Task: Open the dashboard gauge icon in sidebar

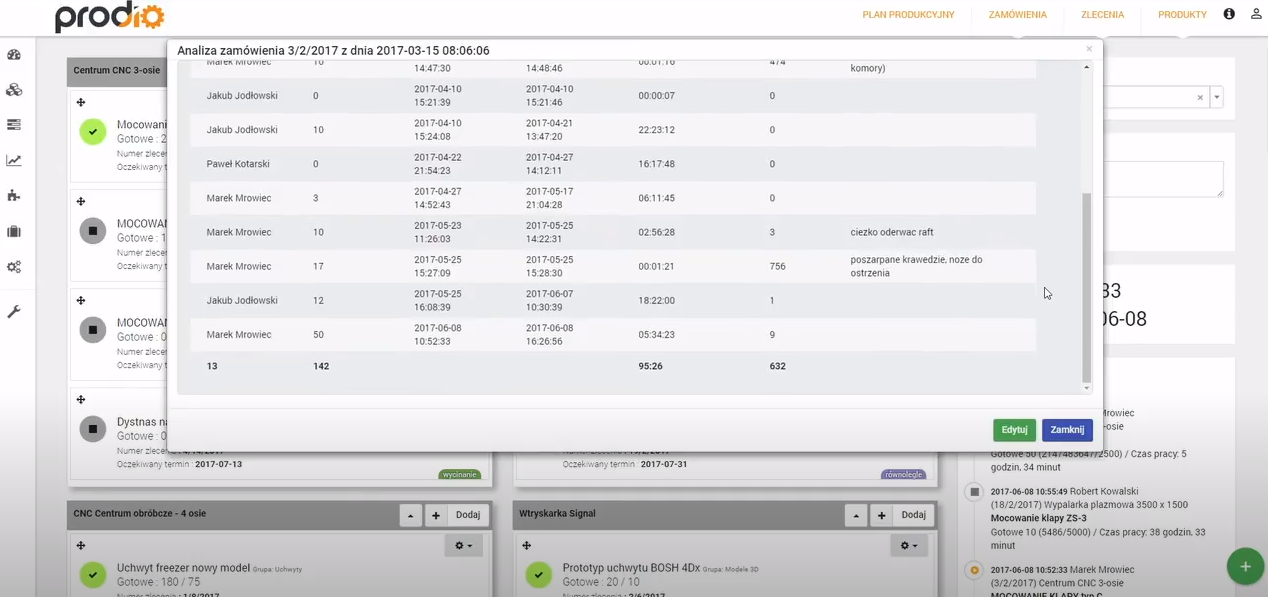Action: point(14,55)
